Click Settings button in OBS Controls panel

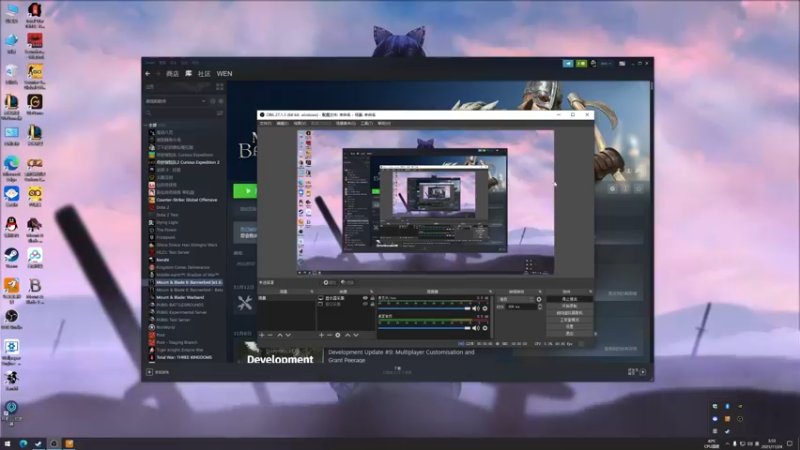click(569, 327)
